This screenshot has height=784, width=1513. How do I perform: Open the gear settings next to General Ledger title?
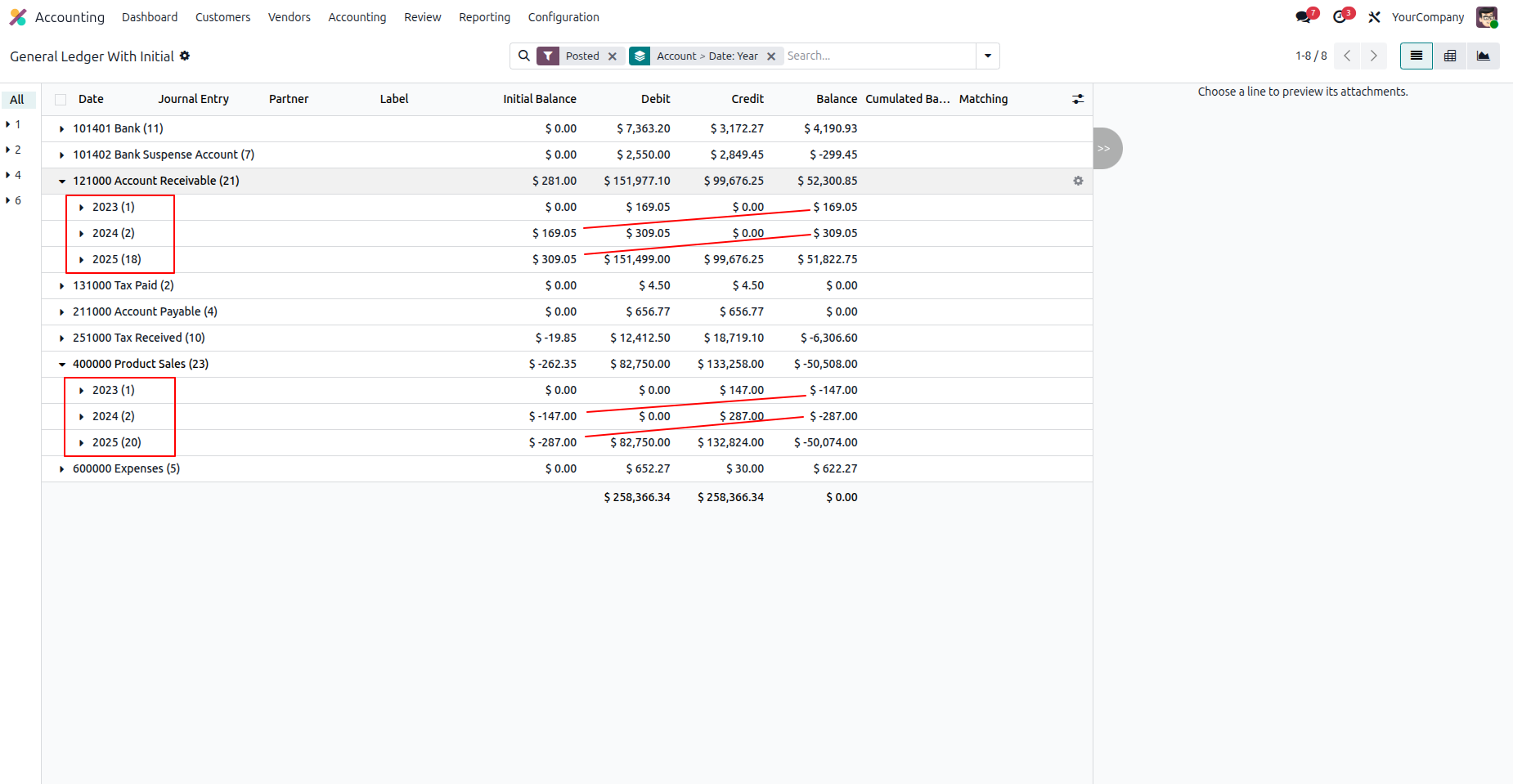[x=185, y=56]
